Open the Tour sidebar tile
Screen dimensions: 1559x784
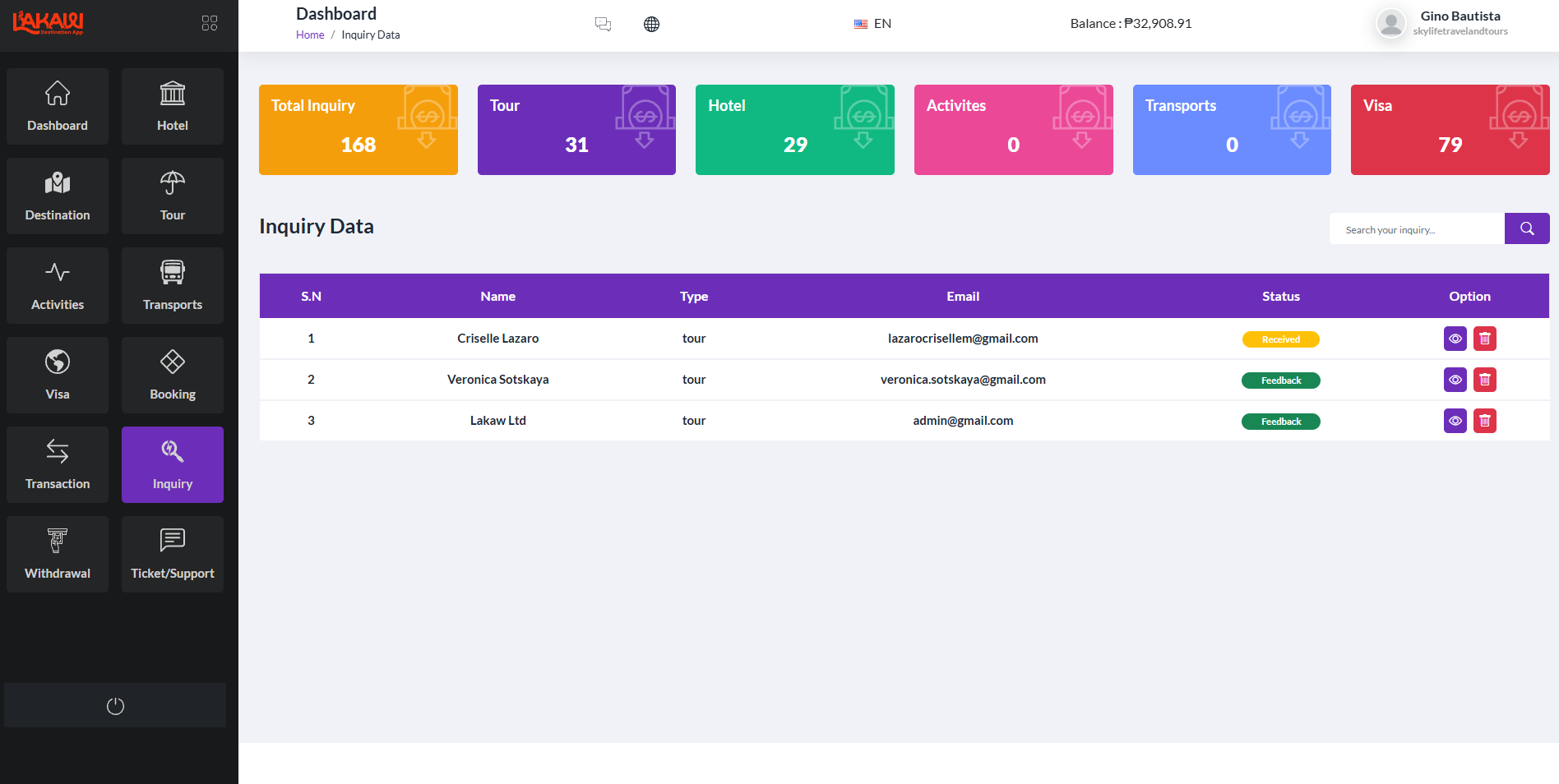(x=173, y=196)
